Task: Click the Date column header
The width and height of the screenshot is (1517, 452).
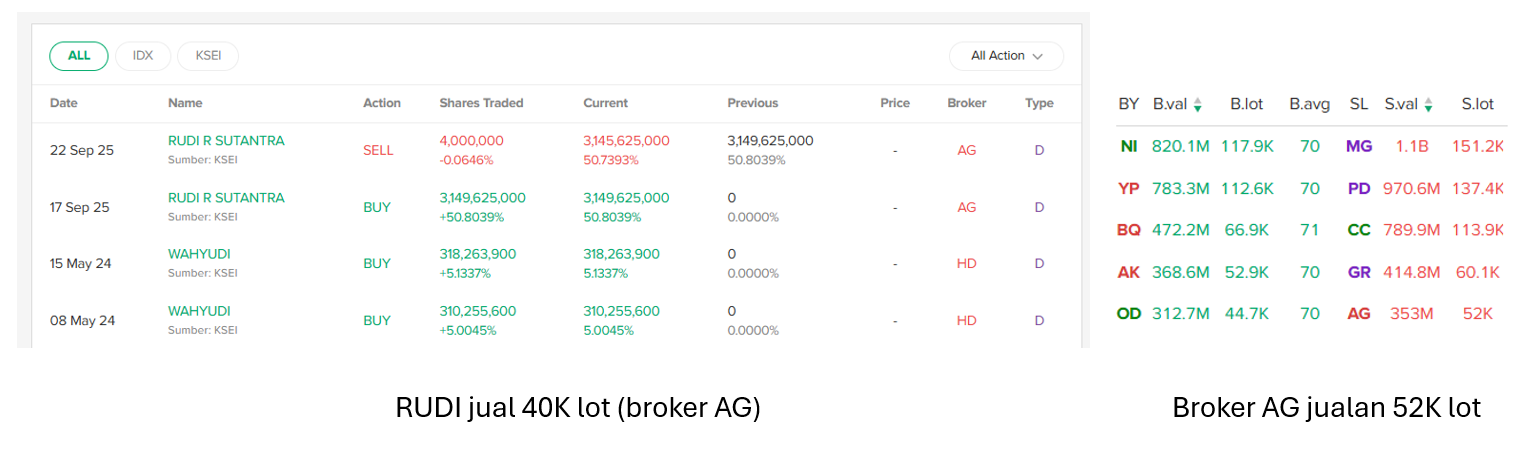Action: [x=64, y=103]
